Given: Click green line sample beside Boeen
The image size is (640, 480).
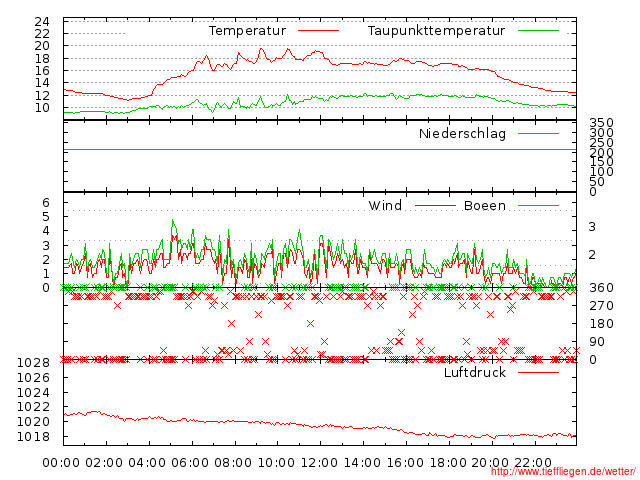Looking at the screenshot, I should 538,206.
